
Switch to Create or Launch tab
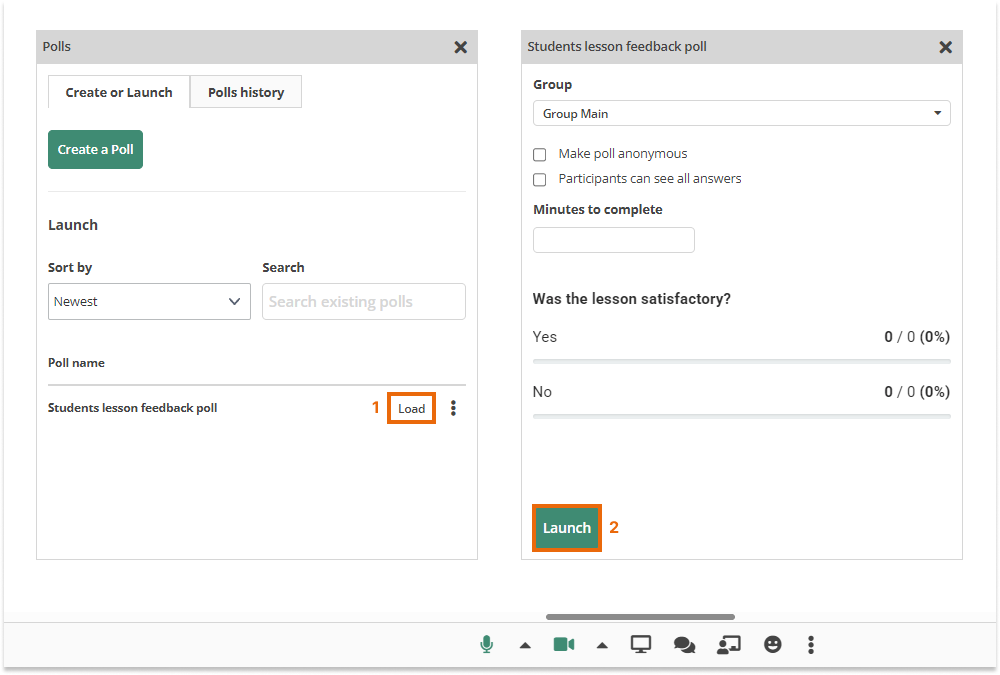coord(119,93)
